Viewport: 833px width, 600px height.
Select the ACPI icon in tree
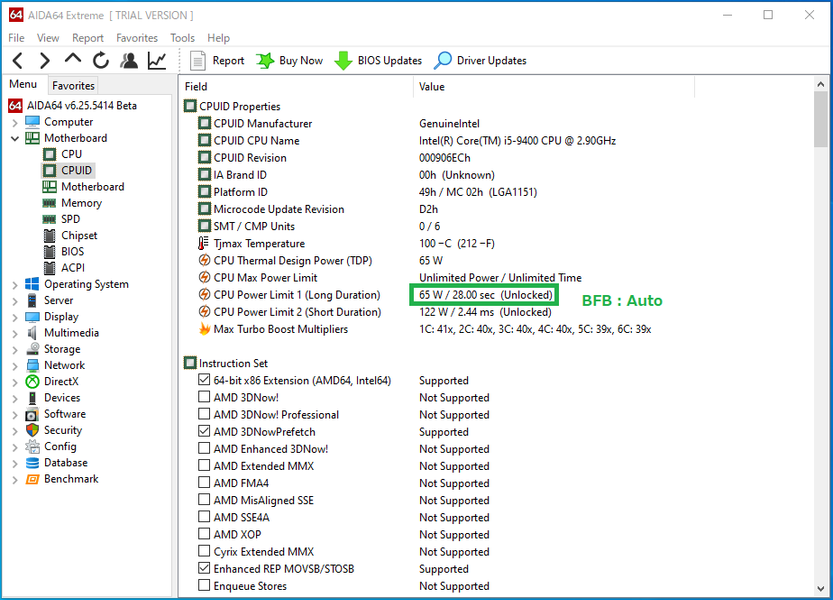tap(49, 268)
